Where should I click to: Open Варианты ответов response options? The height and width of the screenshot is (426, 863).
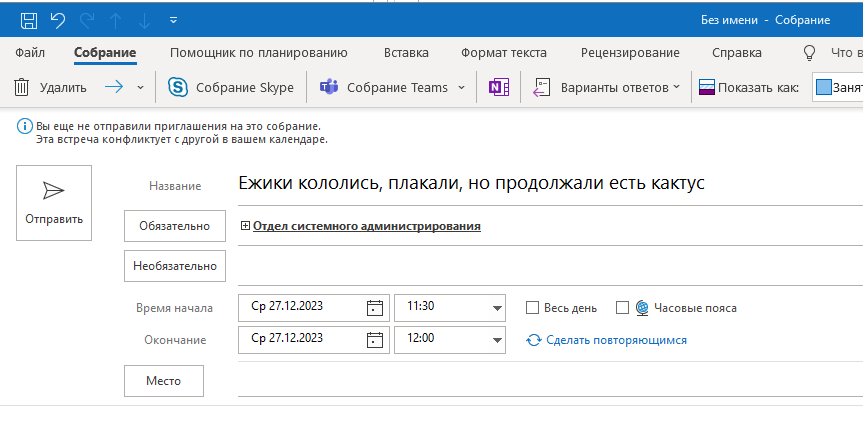pyautogui.click(x=607, y=88)
